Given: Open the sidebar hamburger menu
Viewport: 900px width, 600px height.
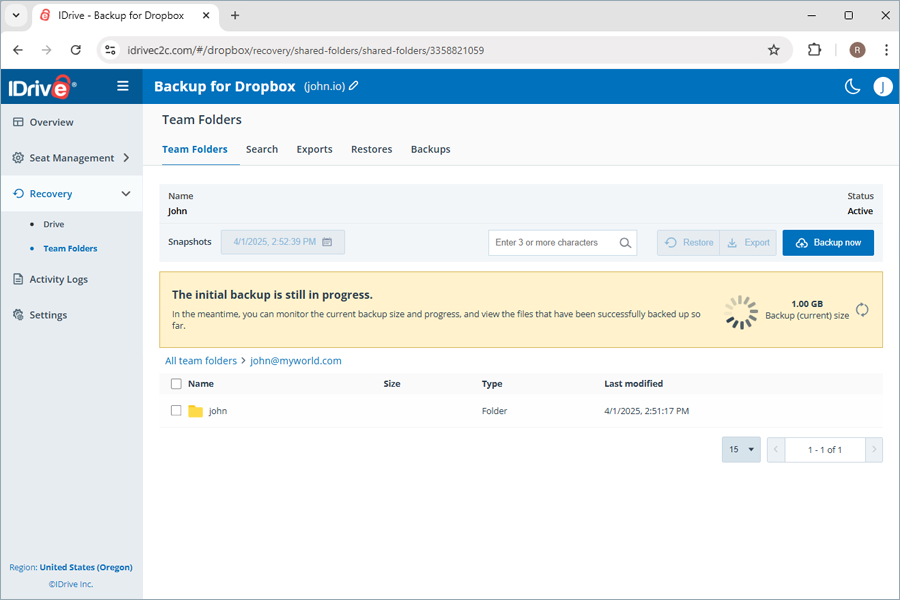Looking at the screenshot, I should tap(122, 86).
